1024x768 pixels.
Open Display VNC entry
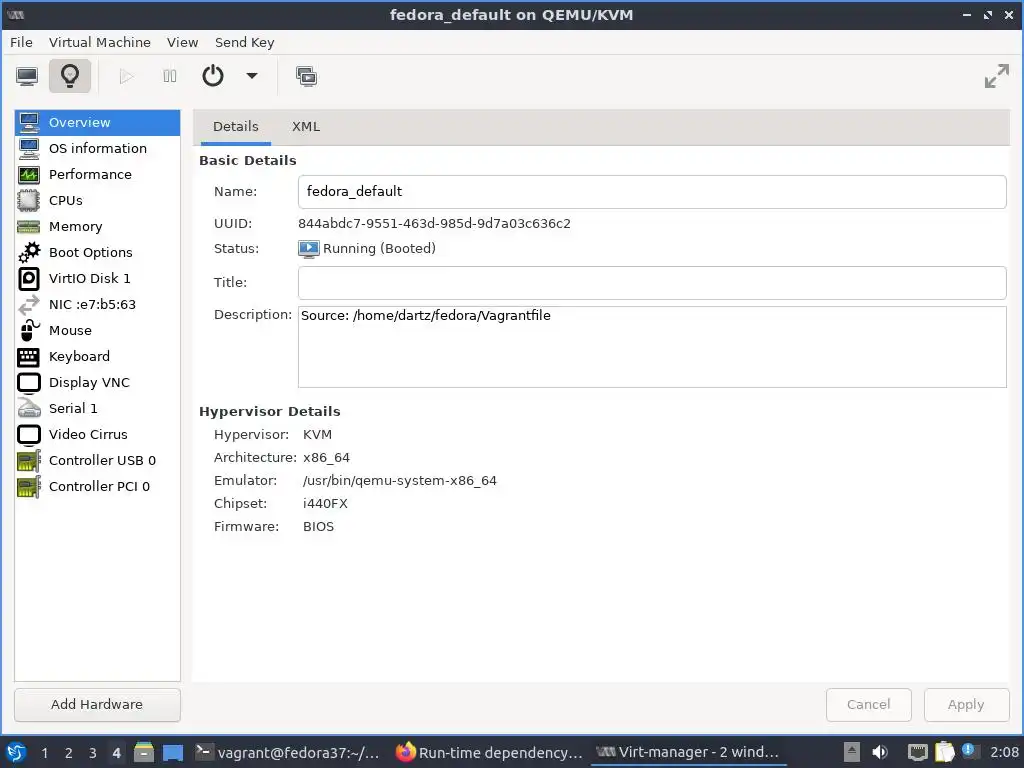[x=97, y=383]
